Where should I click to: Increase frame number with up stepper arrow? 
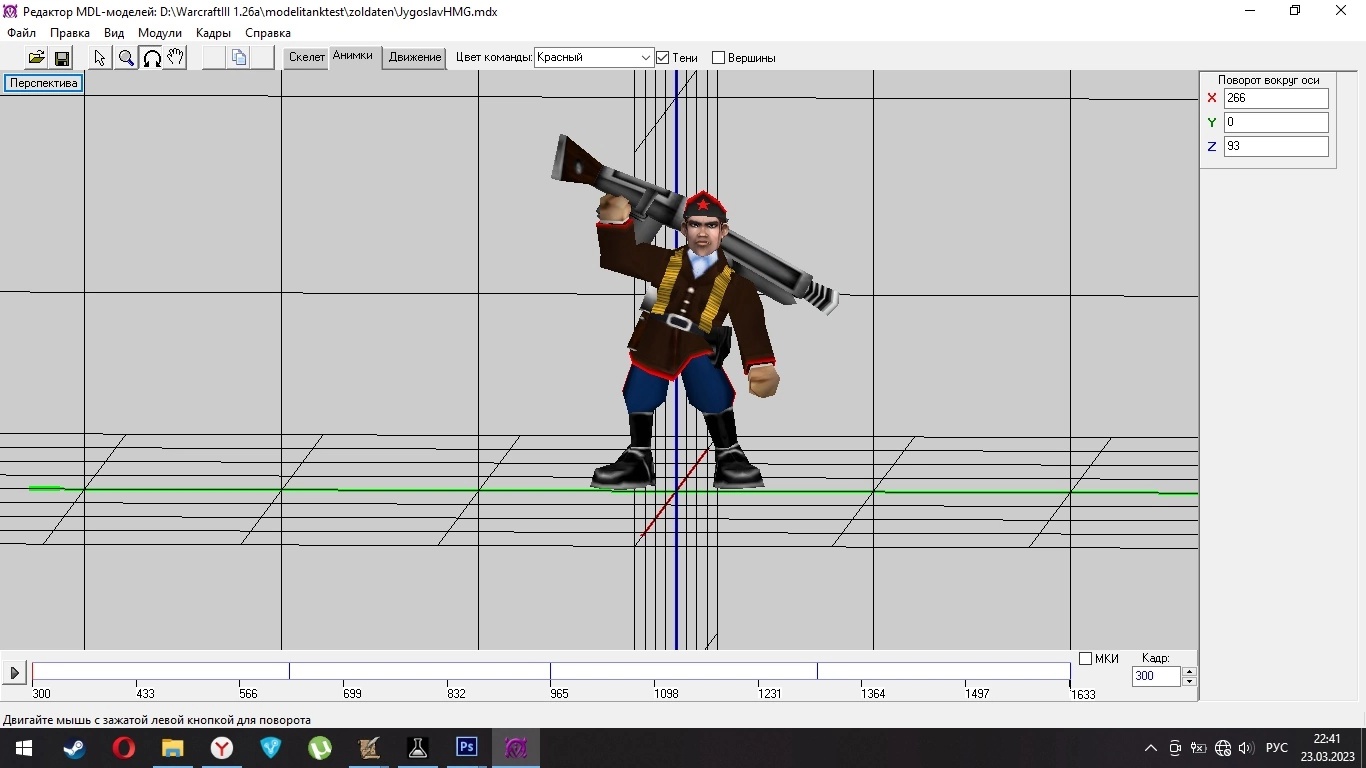tap(1189, 672)
